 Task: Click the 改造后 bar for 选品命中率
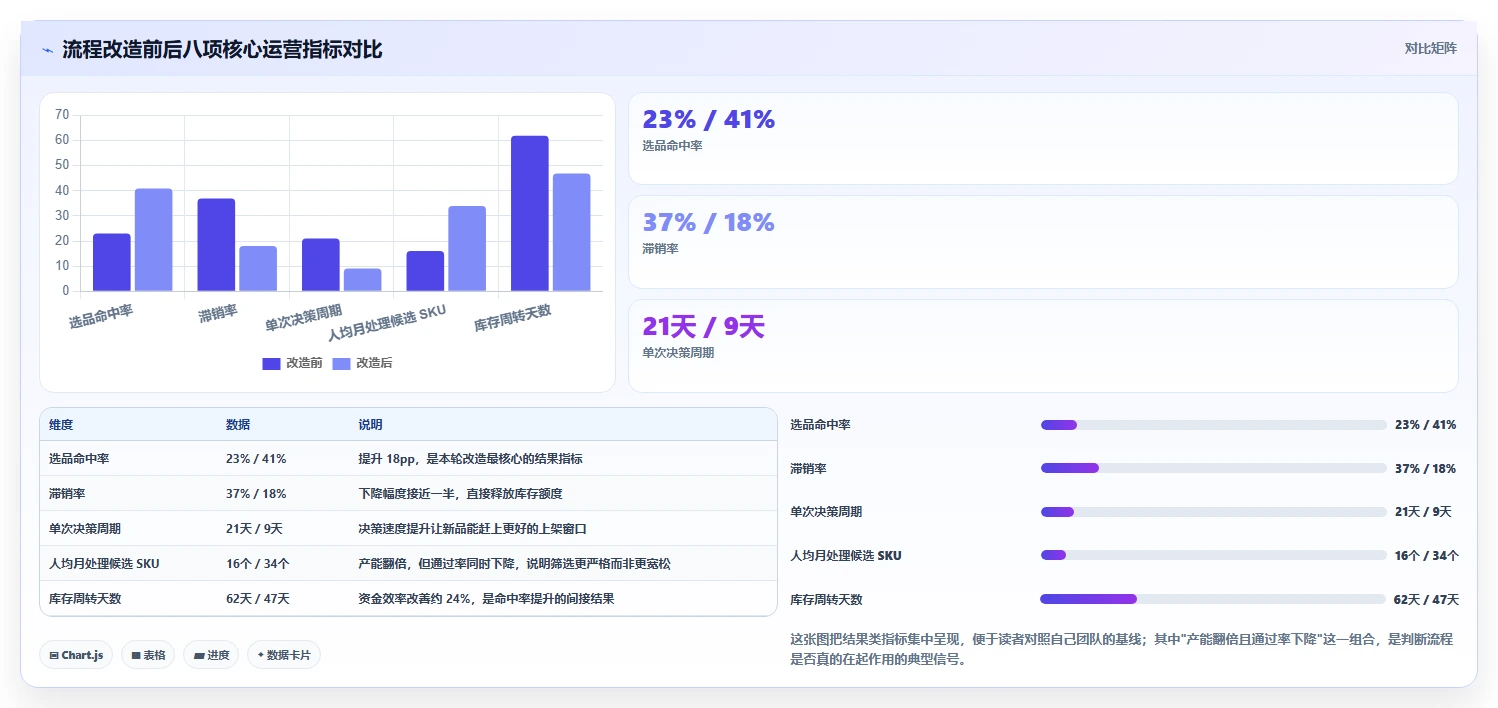pos(154,240)
